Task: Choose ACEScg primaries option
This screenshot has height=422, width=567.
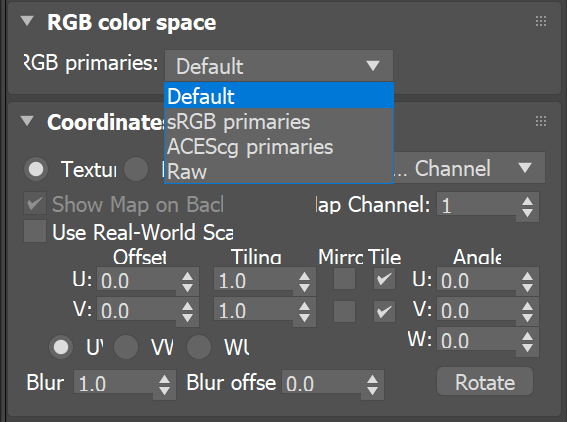Action: [279, 147]
